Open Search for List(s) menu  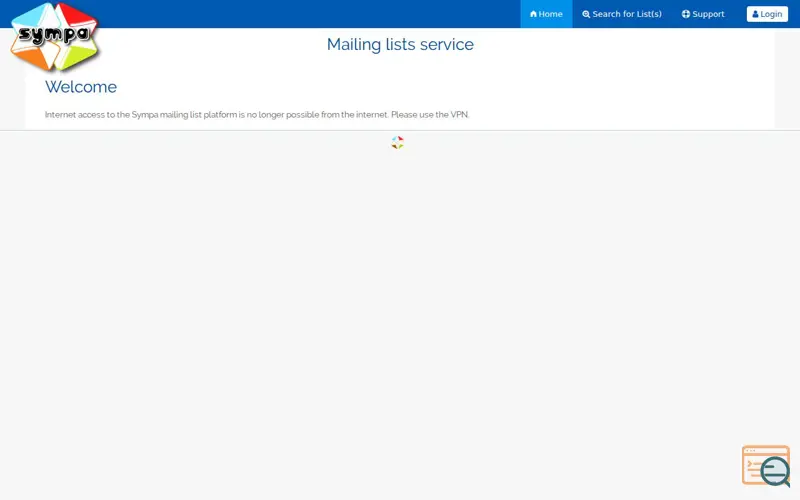[x=621, y=14]
